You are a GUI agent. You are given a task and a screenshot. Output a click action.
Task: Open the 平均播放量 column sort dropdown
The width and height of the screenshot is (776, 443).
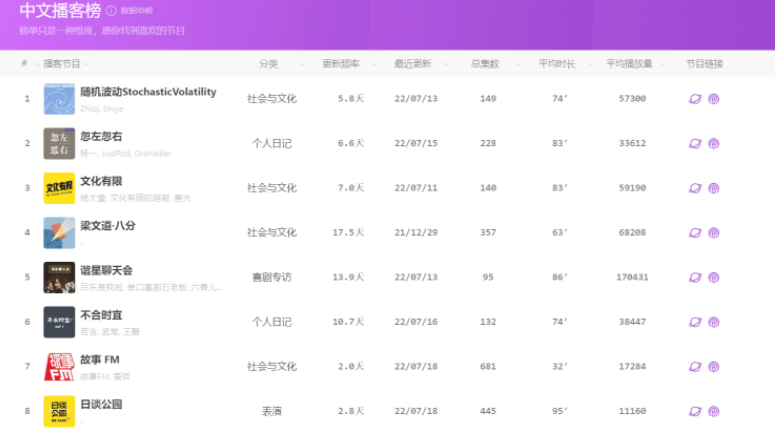(663, 64)
